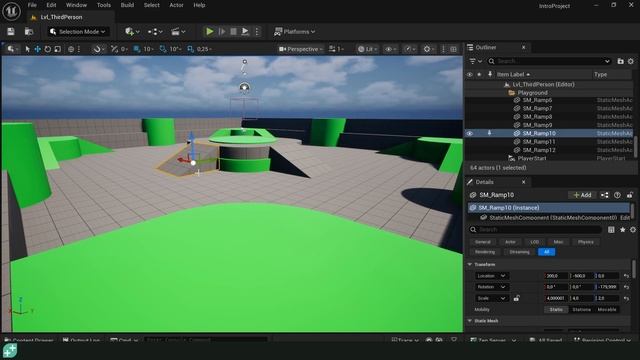Screen dimensions: 640x360
Task: Click the Details search field
Action: (x=535, y=230)
